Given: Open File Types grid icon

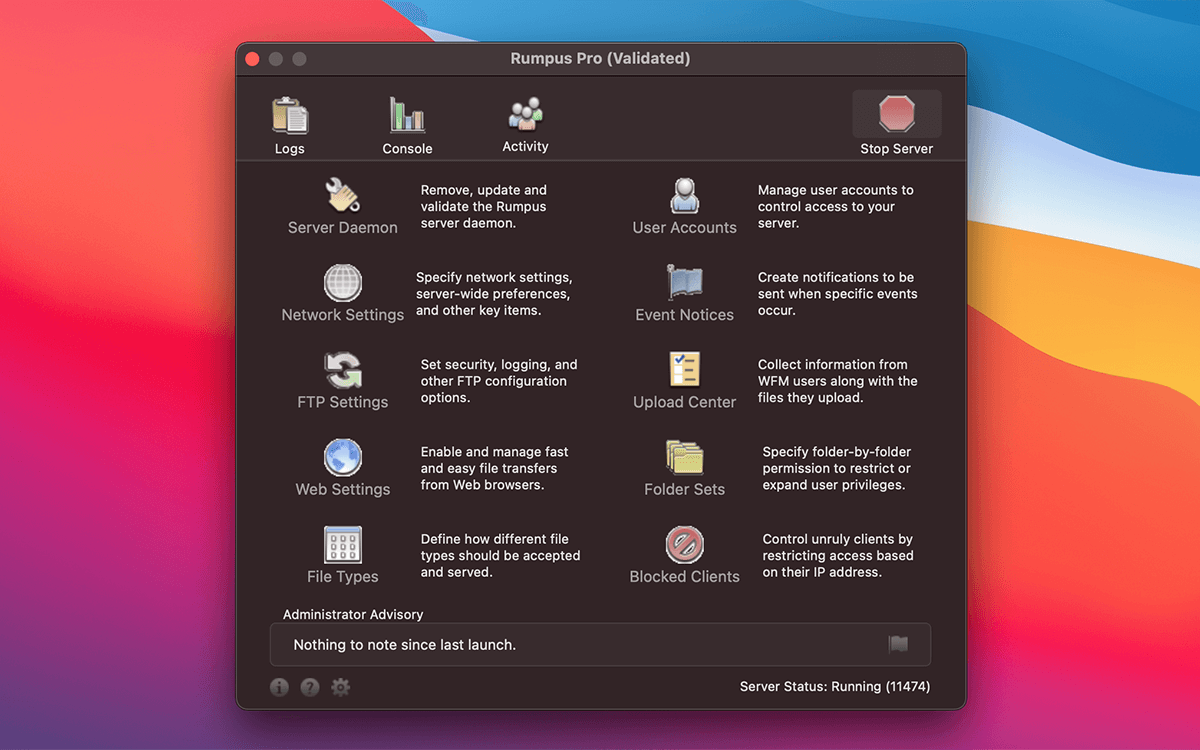Looking at the screenshot, I should 342,545.
